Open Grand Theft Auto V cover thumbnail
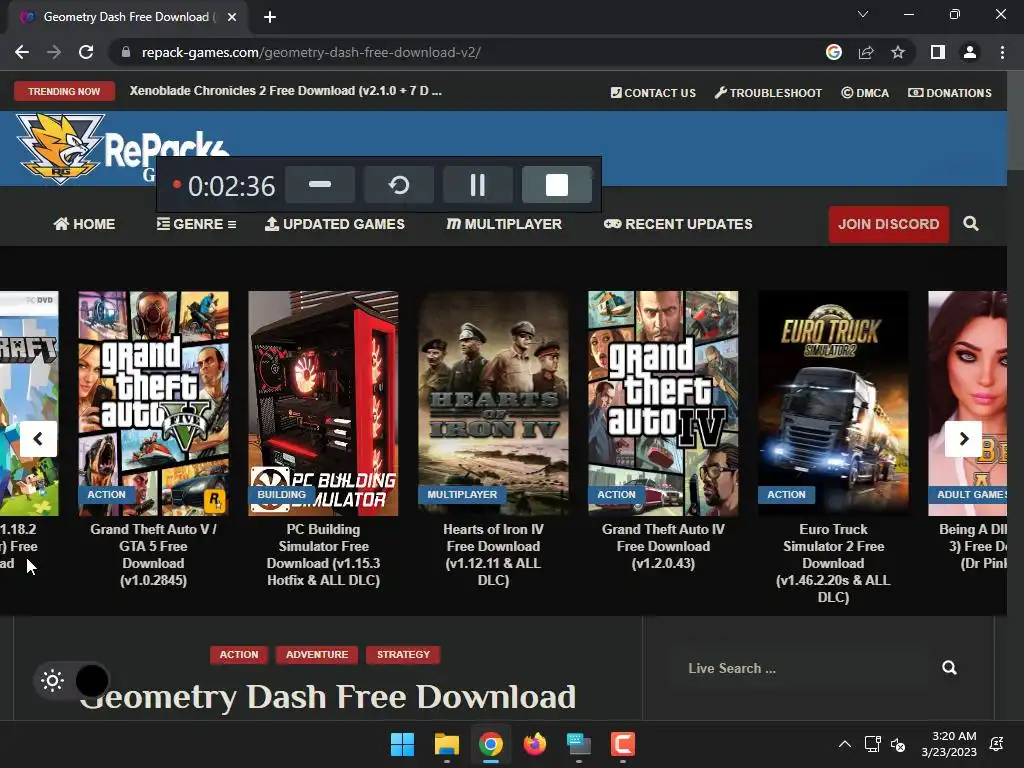The height and width of the screenshot is (768, 1024). coord(153,403)
